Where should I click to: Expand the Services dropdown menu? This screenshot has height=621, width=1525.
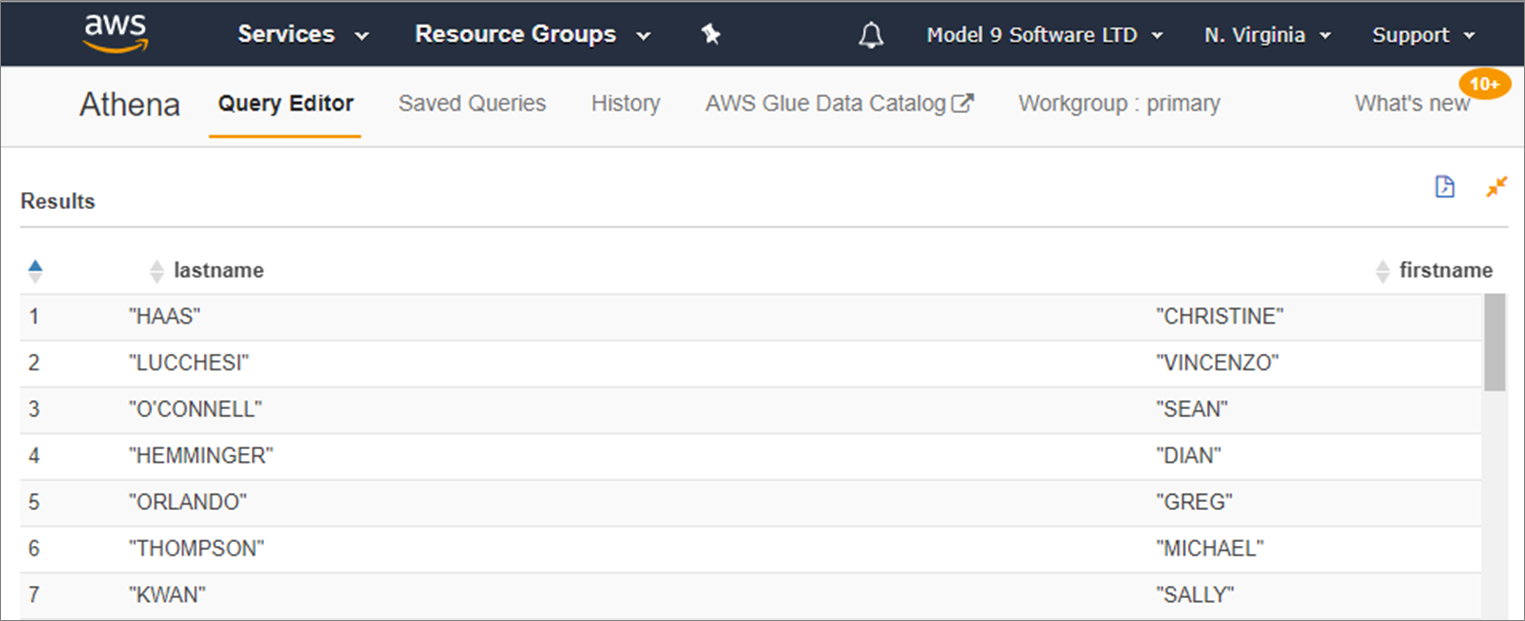tap(303, 35)
